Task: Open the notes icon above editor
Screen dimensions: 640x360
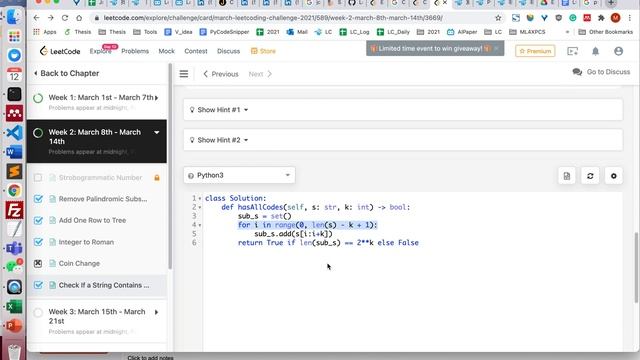Action: tap(567, 176)
